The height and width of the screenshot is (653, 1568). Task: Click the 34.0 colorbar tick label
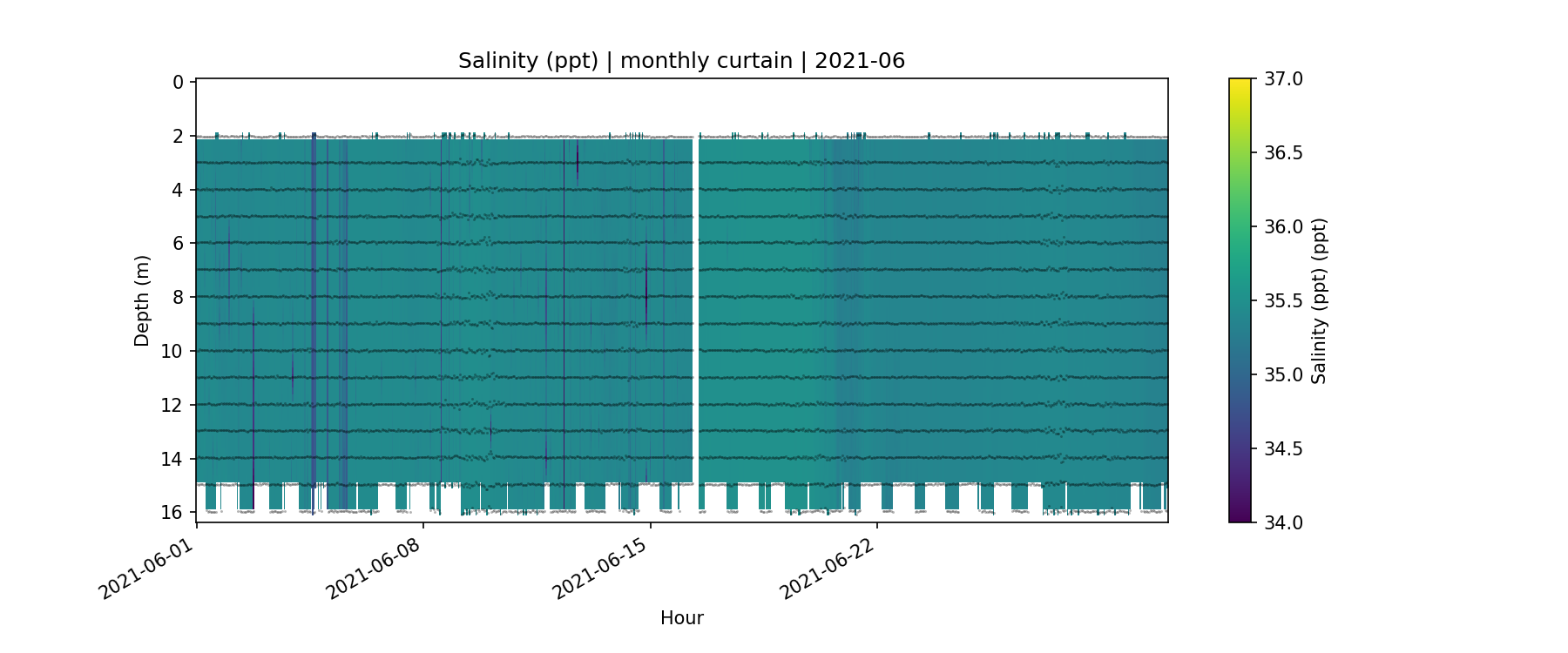1283,523
